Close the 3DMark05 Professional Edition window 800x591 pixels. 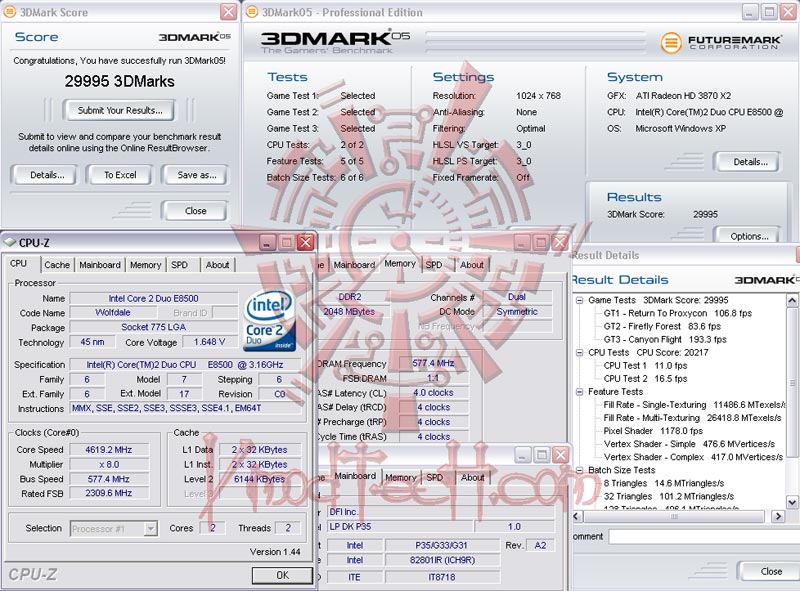(789, 11)
